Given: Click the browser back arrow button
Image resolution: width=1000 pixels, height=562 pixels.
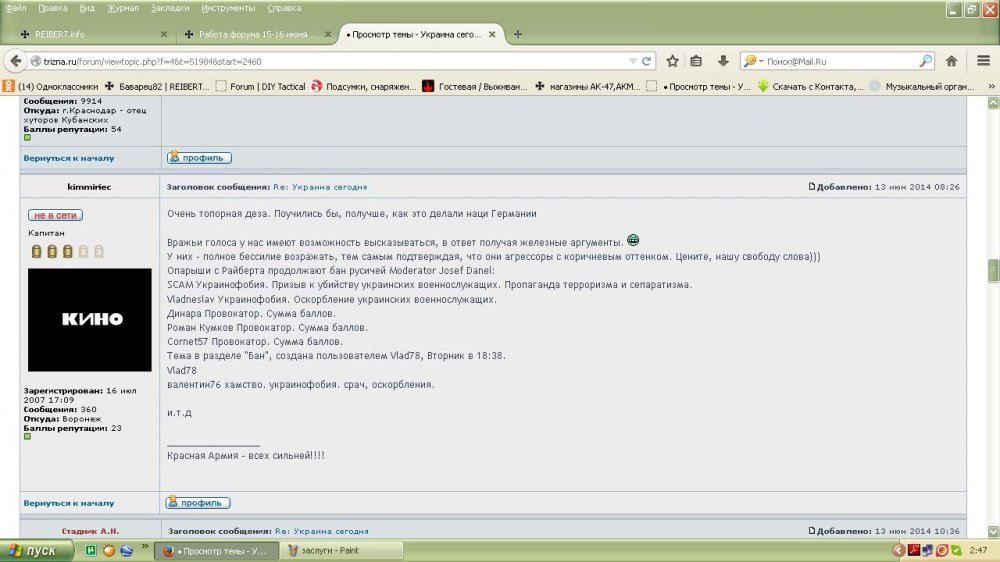Looking at the screenshot, I should coord(17,60).
